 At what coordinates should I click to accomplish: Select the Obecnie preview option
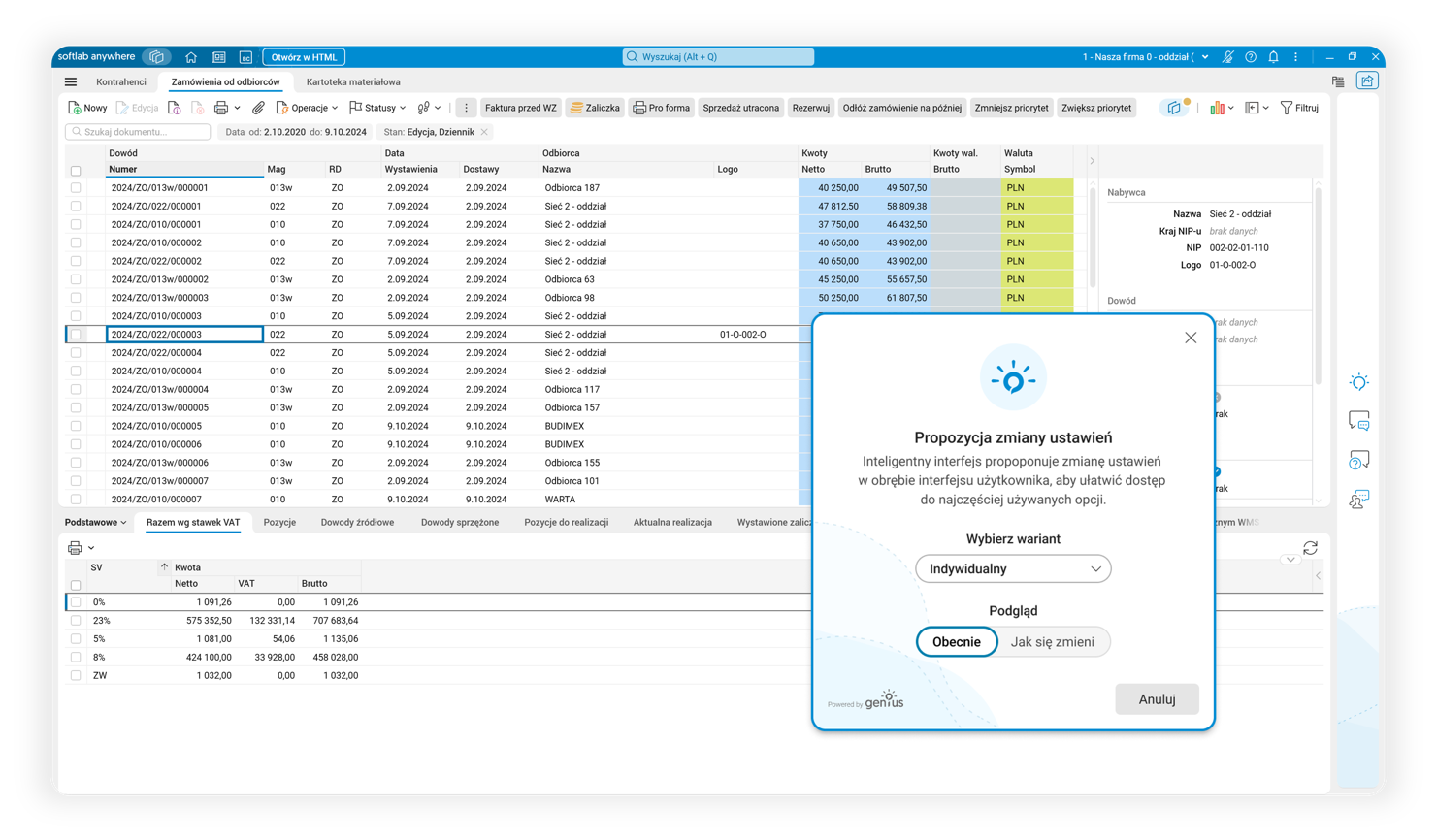[957, 642]
